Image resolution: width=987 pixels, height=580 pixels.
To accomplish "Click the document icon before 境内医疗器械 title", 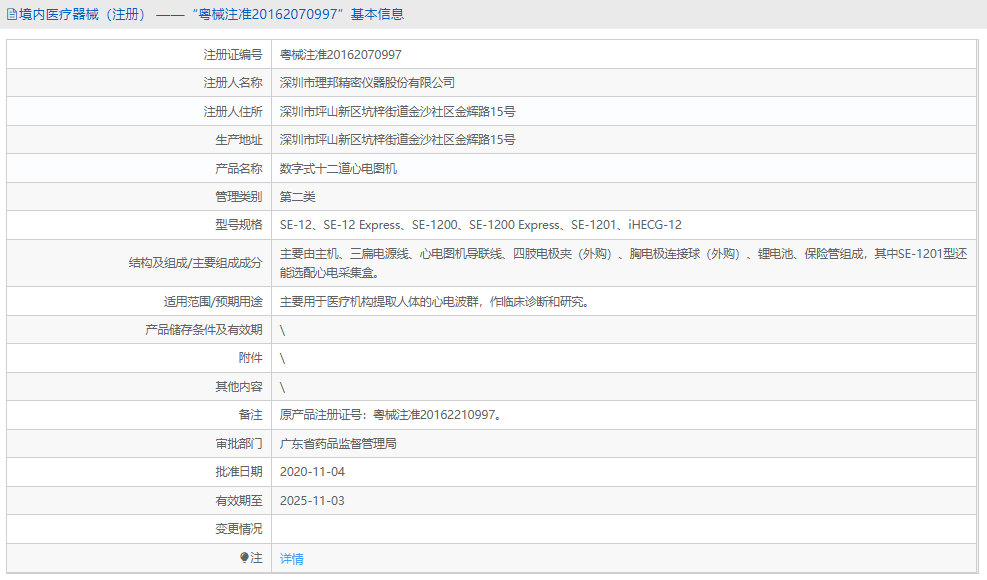I will tap(11, 14).
